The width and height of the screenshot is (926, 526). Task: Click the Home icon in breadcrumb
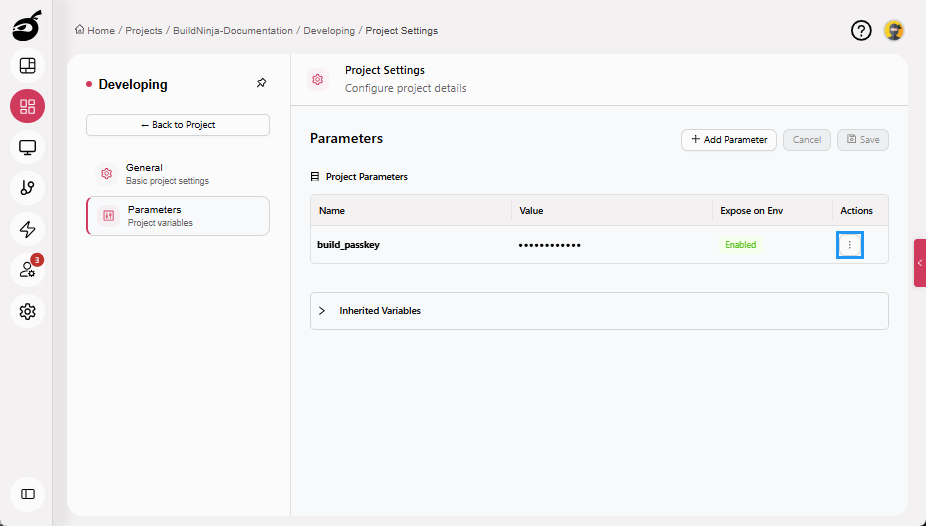[80, 30]
